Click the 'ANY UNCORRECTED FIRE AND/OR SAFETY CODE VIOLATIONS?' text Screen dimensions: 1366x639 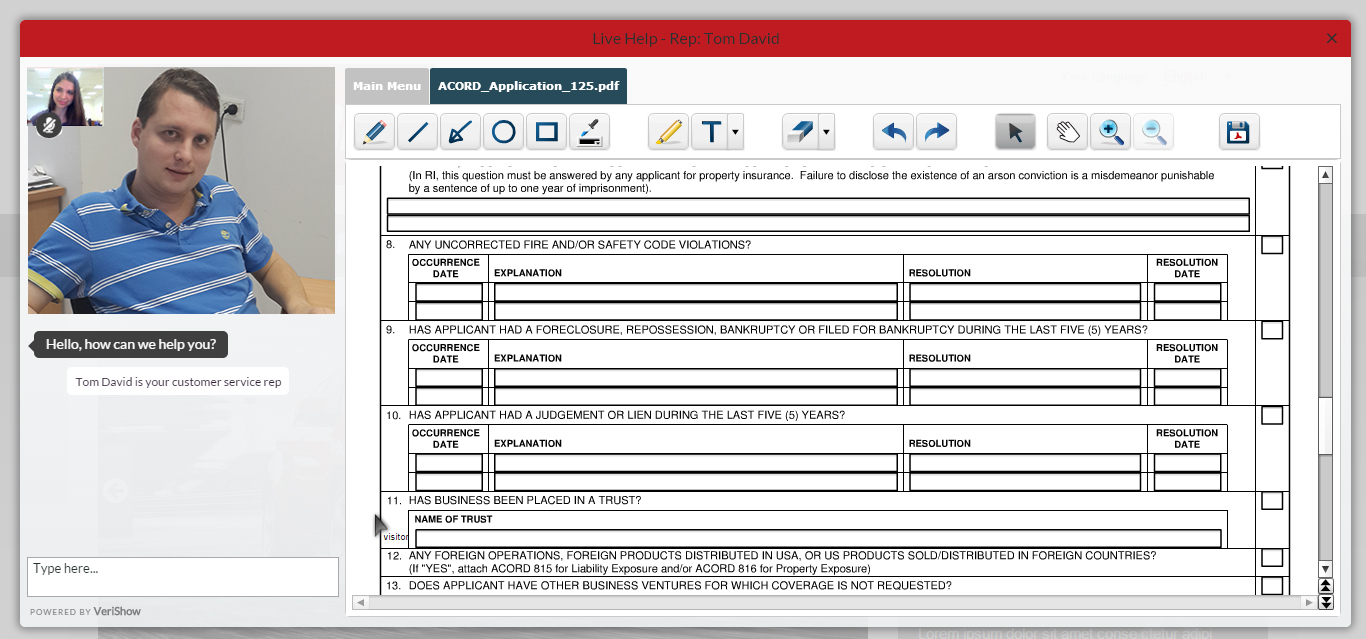[x=580, y=245]
